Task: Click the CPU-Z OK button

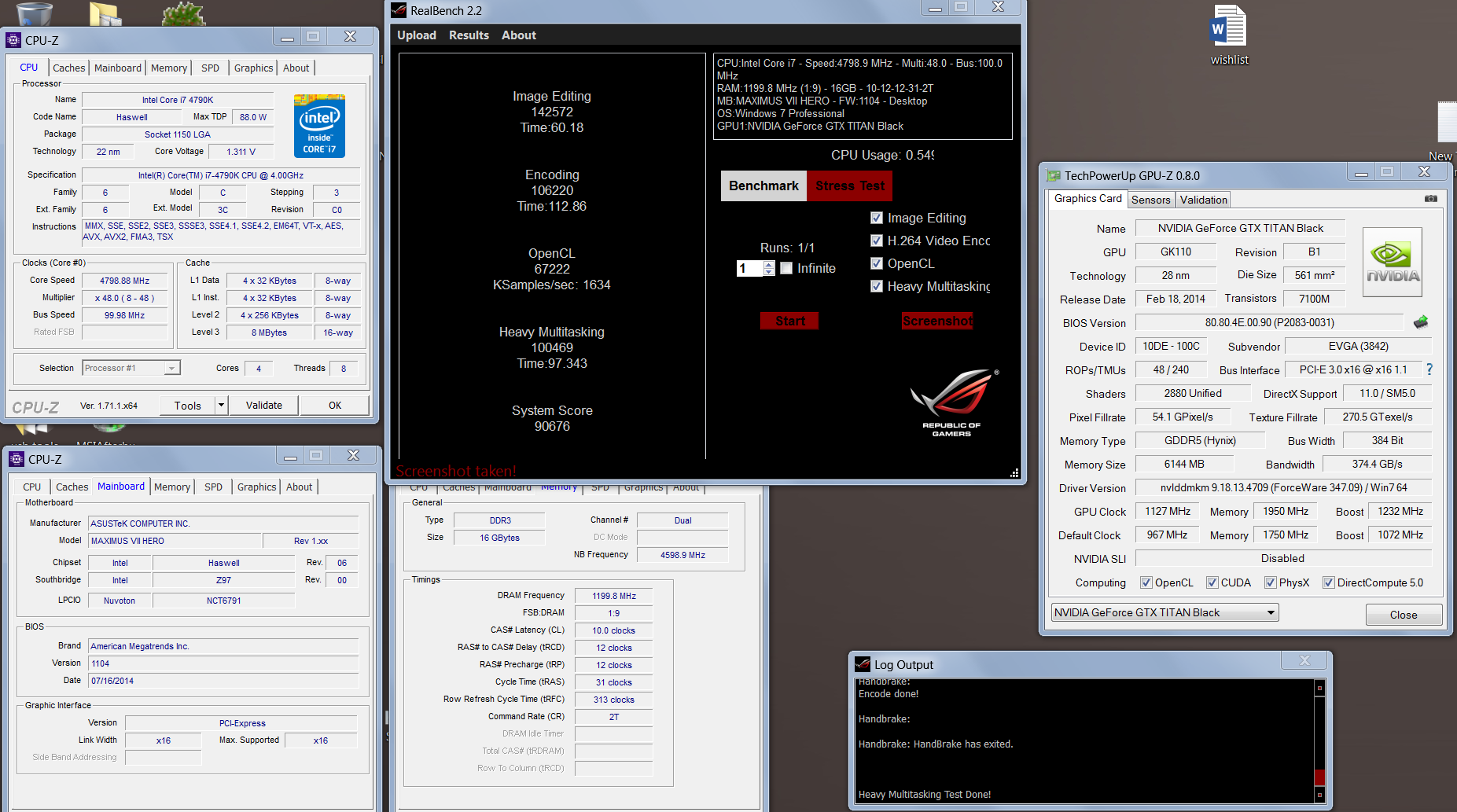Action: [x=335, y=406]
